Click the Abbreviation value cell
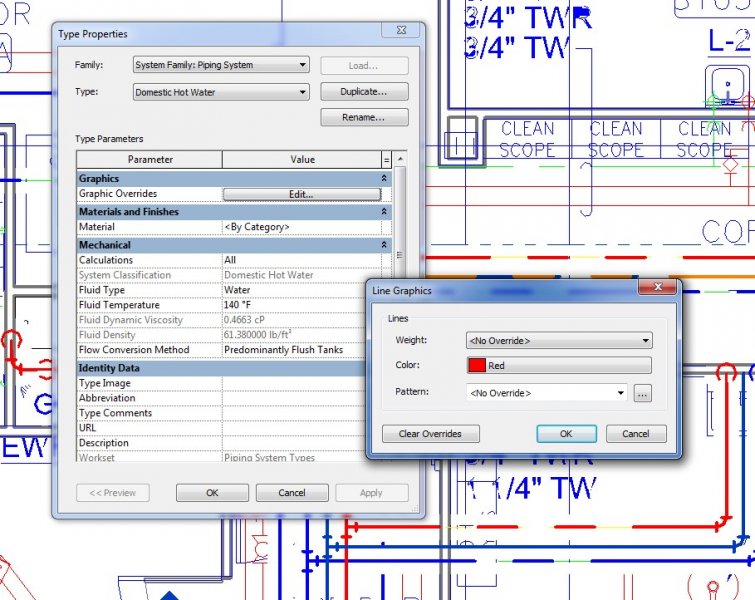Image resolution: width=755 pixels, height=600 pixels. [295, 398]
